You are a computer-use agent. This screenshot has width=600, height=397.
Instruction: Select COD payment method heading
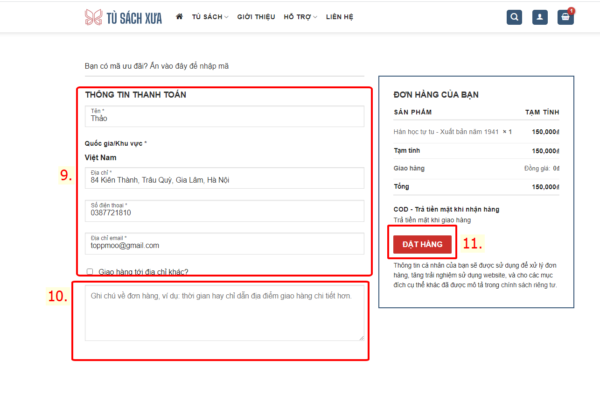click(x=446, y=209)
